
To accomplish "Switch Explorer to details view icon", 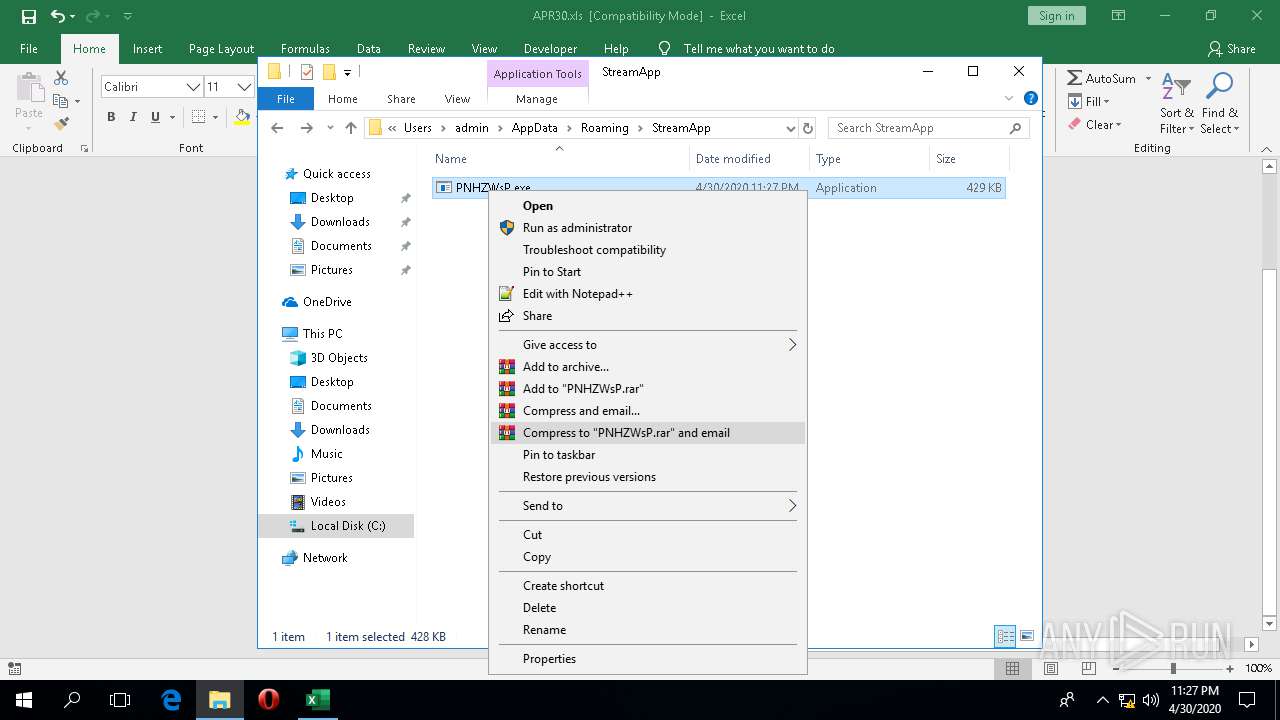I will [1005, 636].
